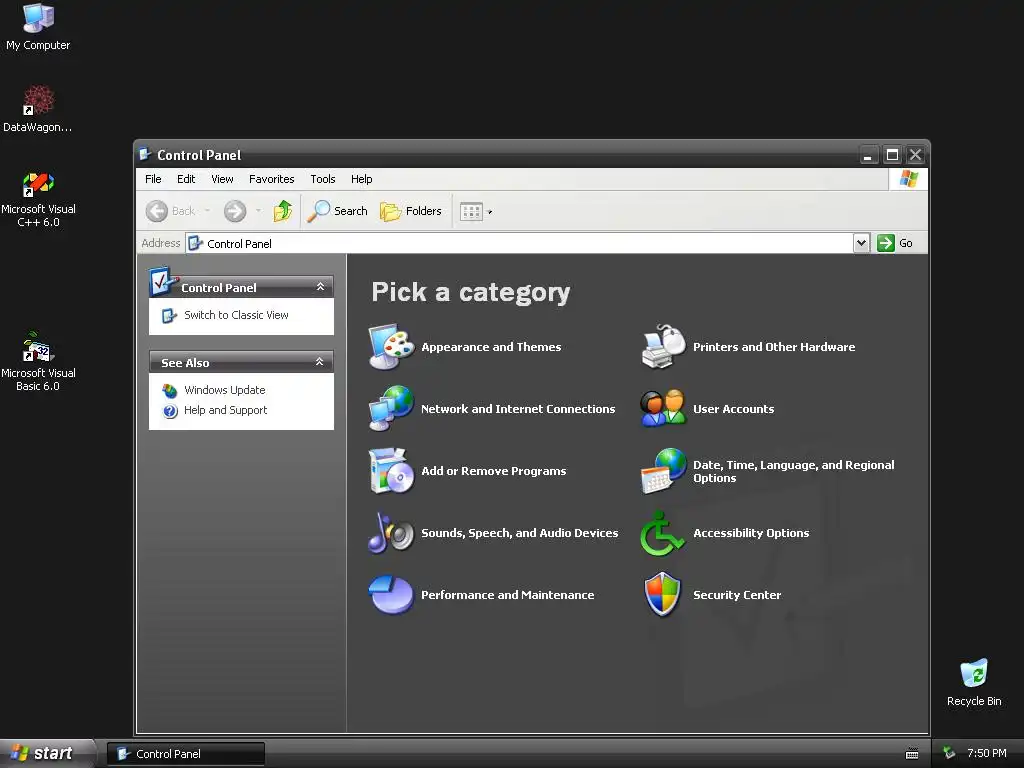
Task: Open the Forward history dropdown arrow
Action: point(259,211)
